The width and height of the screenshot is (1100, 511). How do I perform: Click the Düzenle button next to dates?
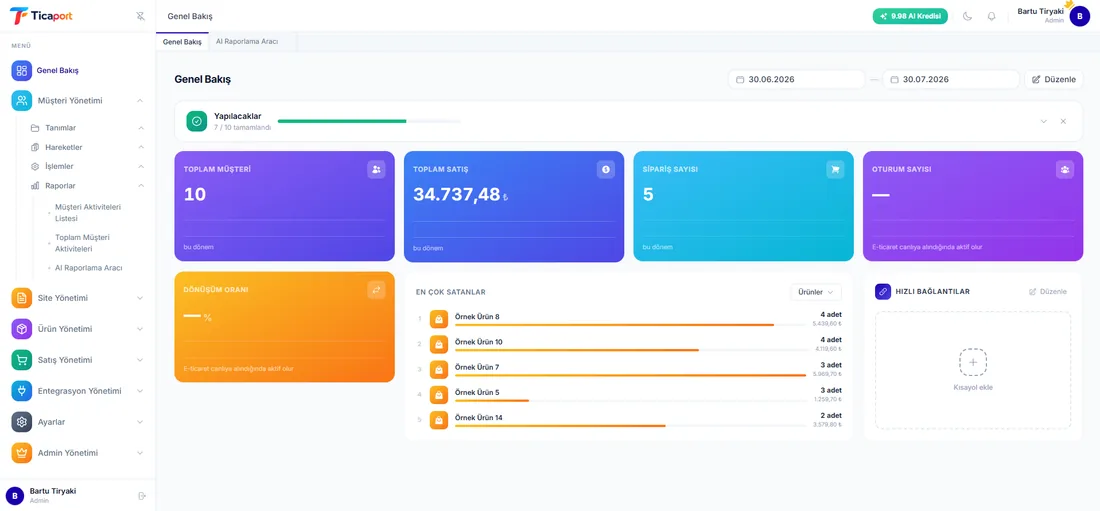tap(1053, 79)
